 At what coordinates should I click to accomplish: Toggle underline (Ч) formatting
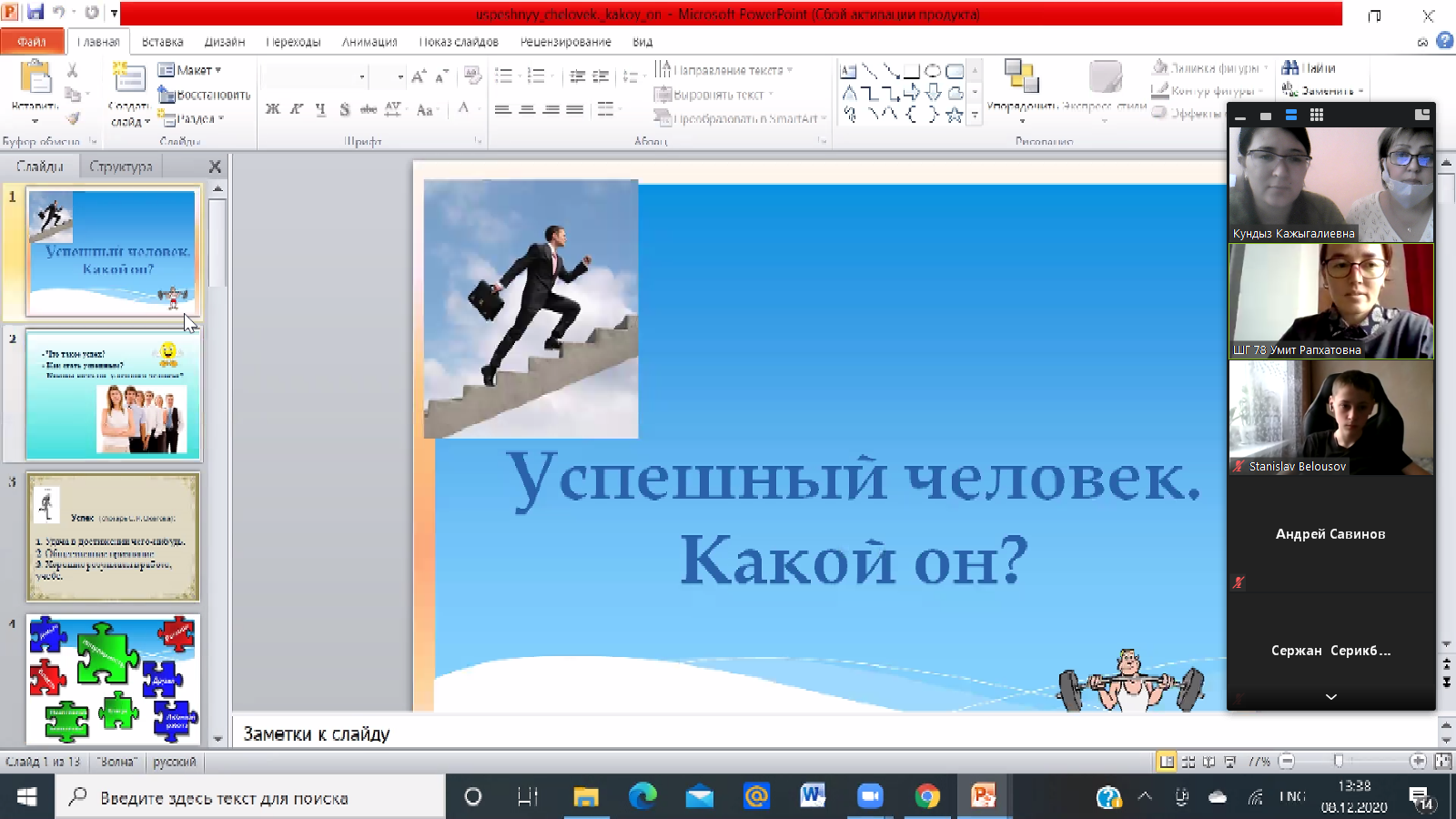coord(320,109)
